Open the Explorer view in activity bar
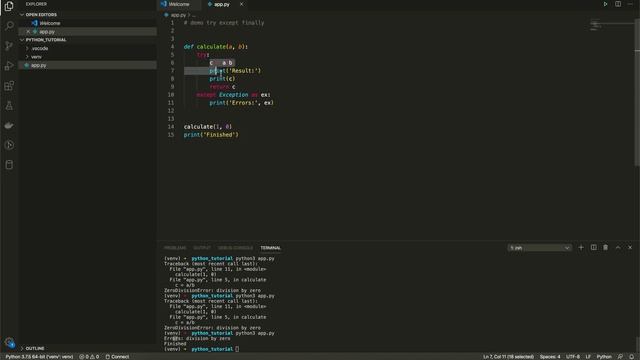 (9, 7)
